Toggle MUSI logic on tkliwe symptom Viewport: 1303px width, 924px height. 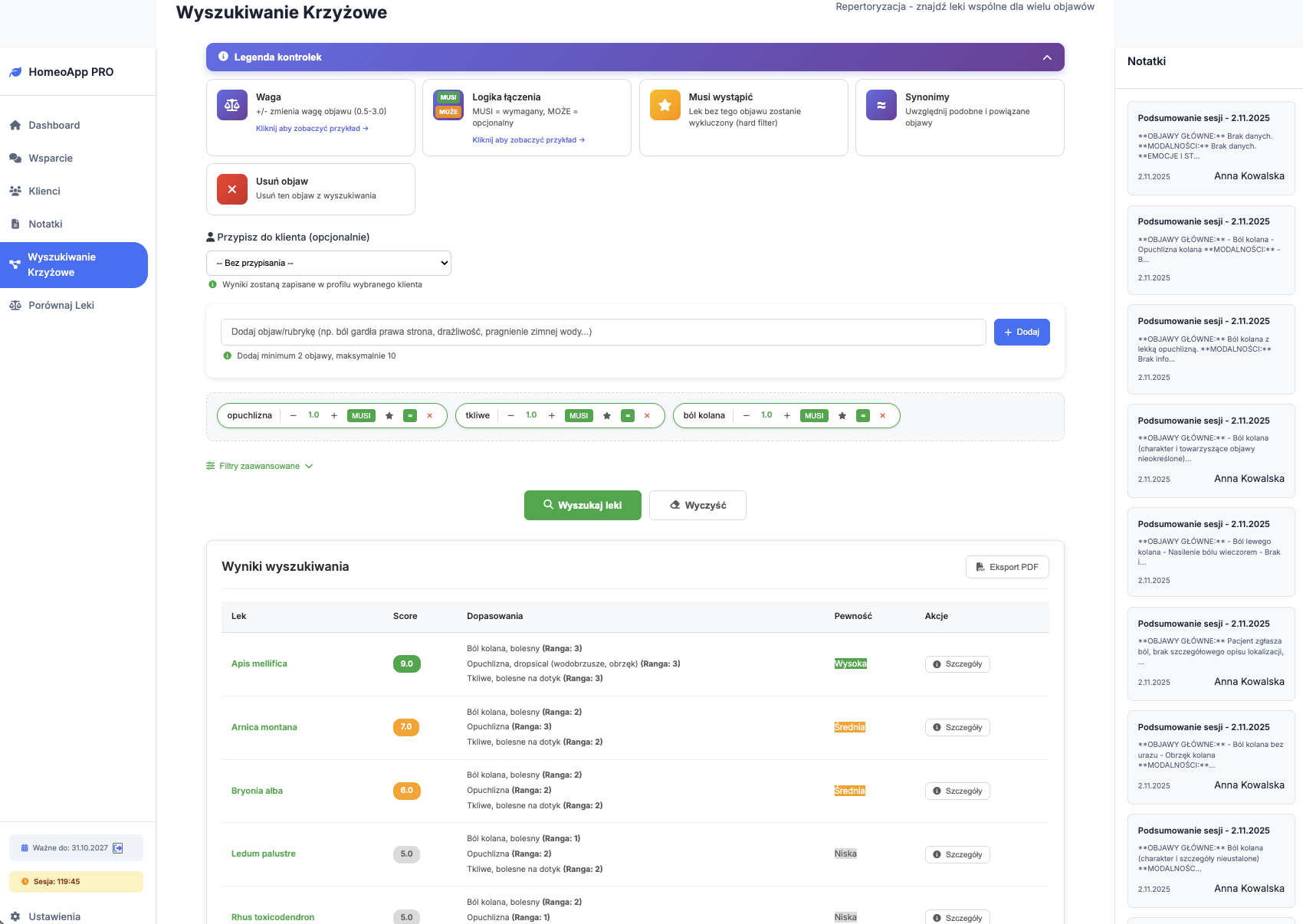pos(579,416)
